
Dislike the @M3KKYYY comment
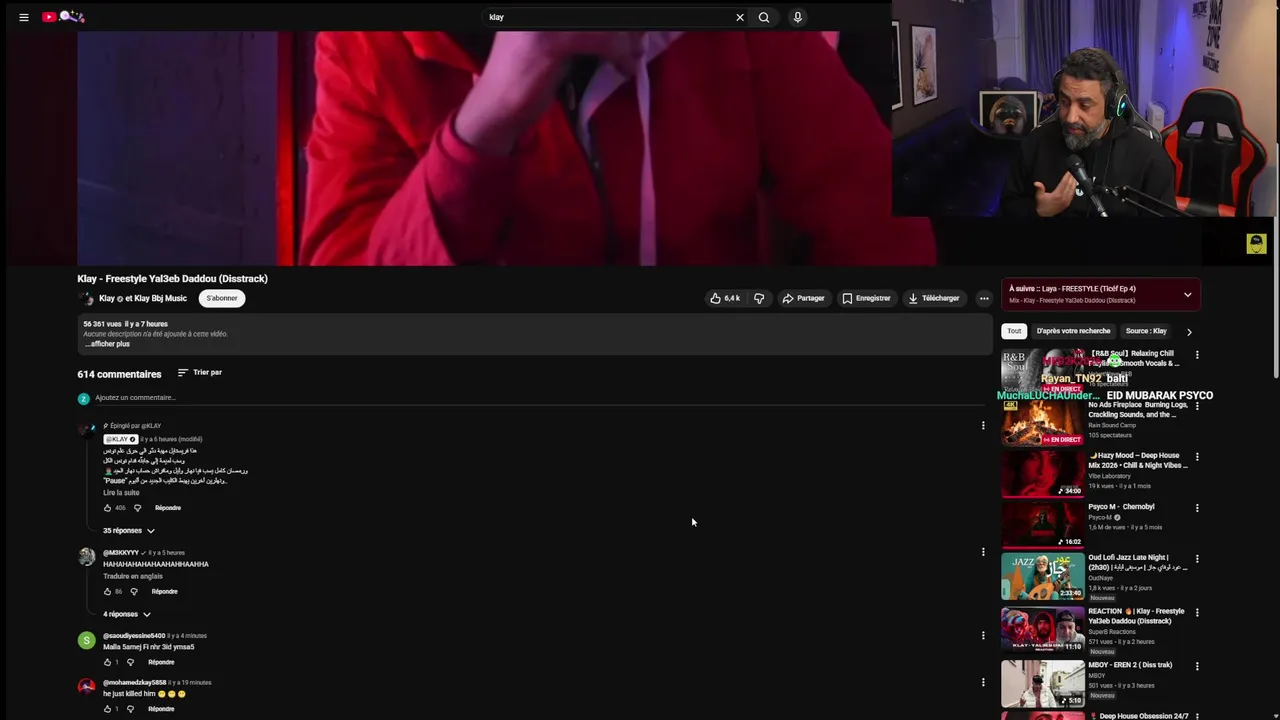(x=134, y=592)
